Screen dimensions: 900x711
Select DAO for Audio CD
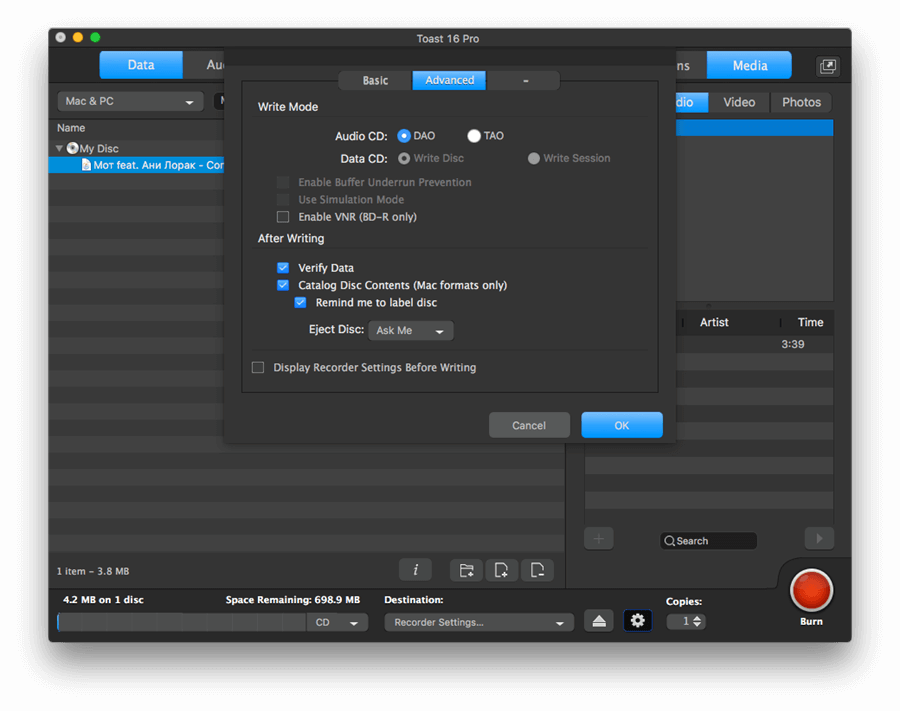tap(404, 136)
